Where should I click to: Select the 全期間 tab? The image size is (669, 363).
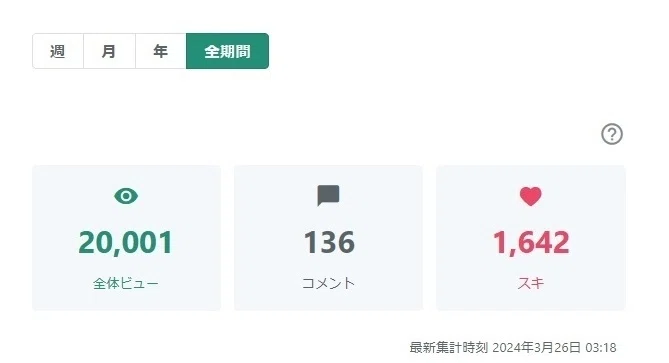click(x=227, y=51)
